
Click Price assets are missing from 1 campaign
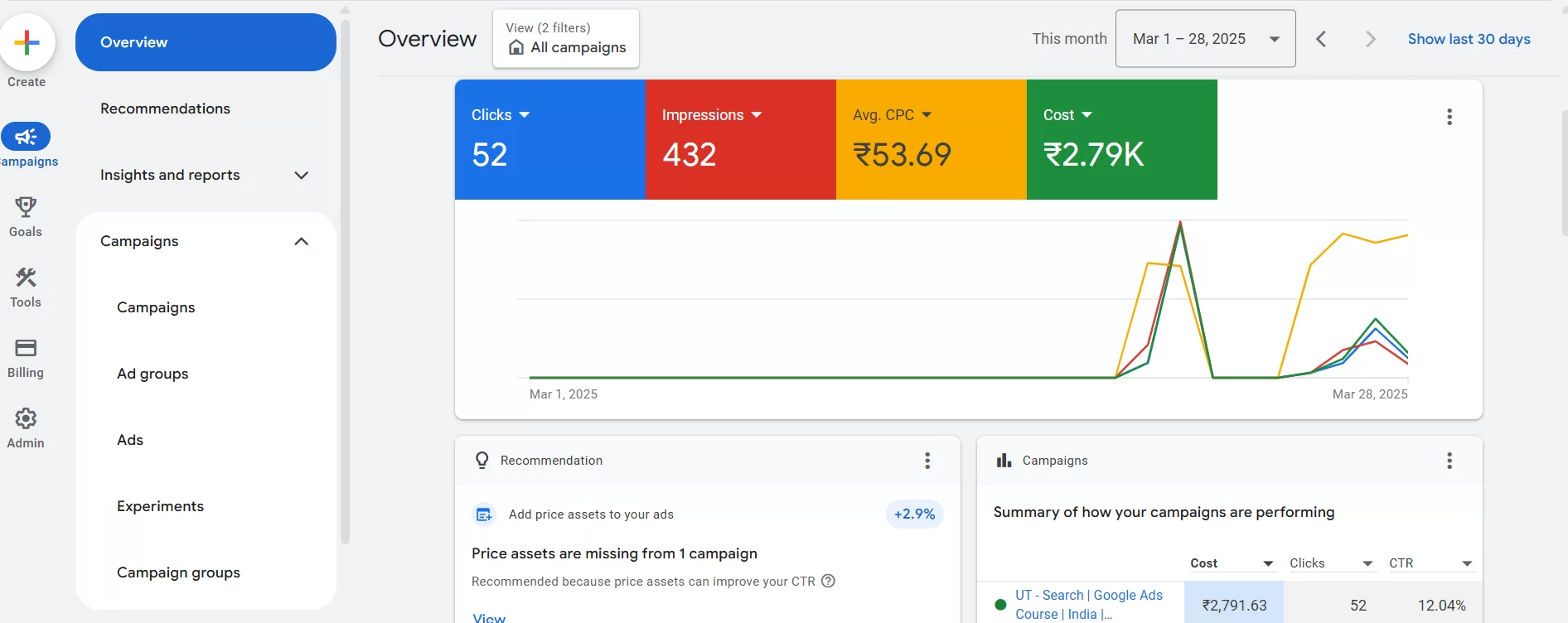[614, 553]
